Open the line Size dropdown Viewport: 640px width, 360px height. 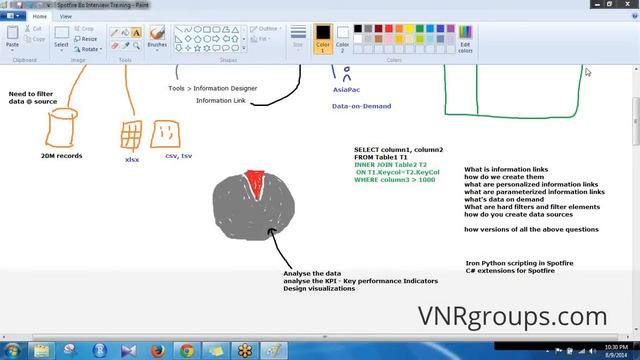point(298,37)
